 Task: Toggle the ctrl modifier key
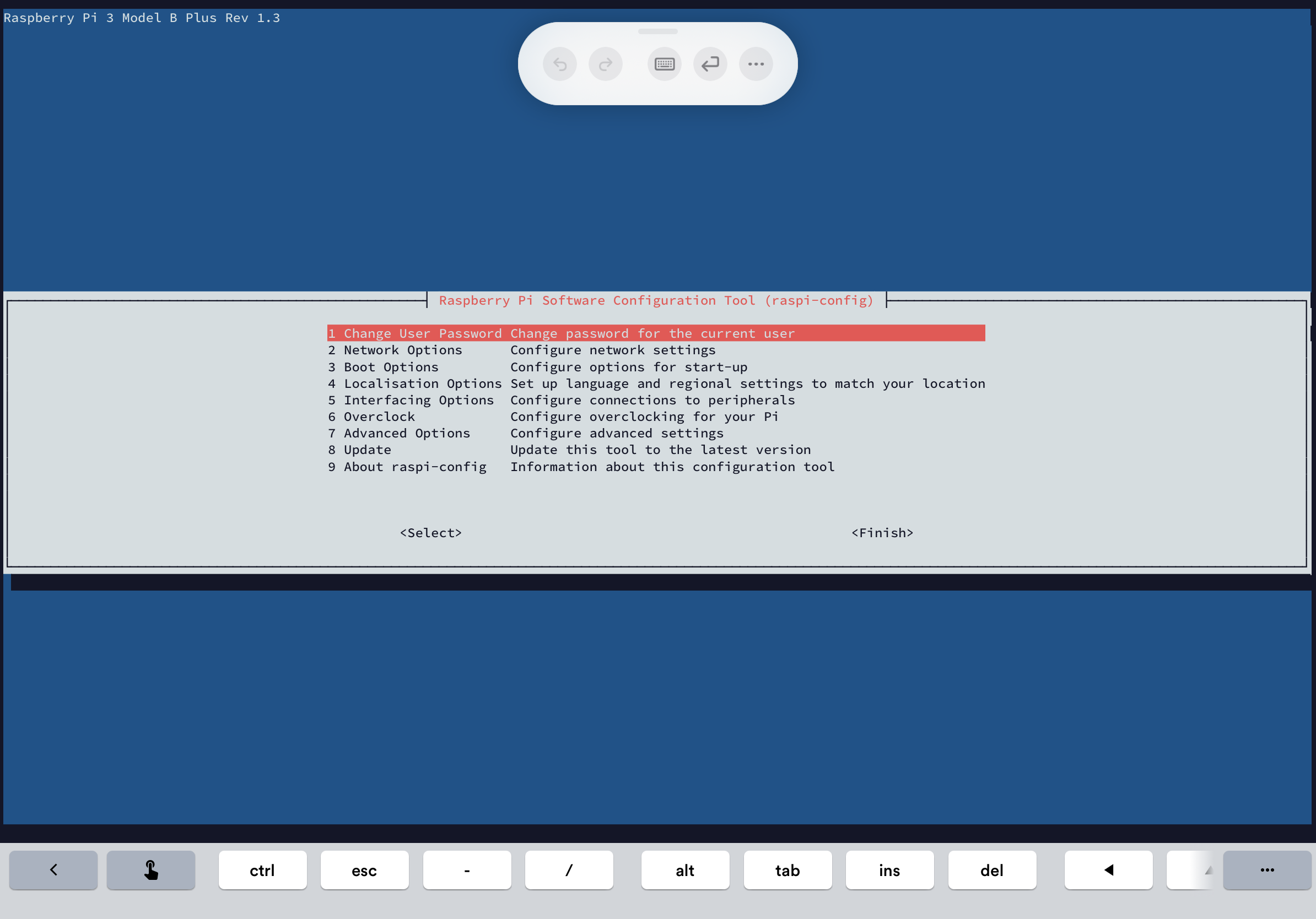262,870
